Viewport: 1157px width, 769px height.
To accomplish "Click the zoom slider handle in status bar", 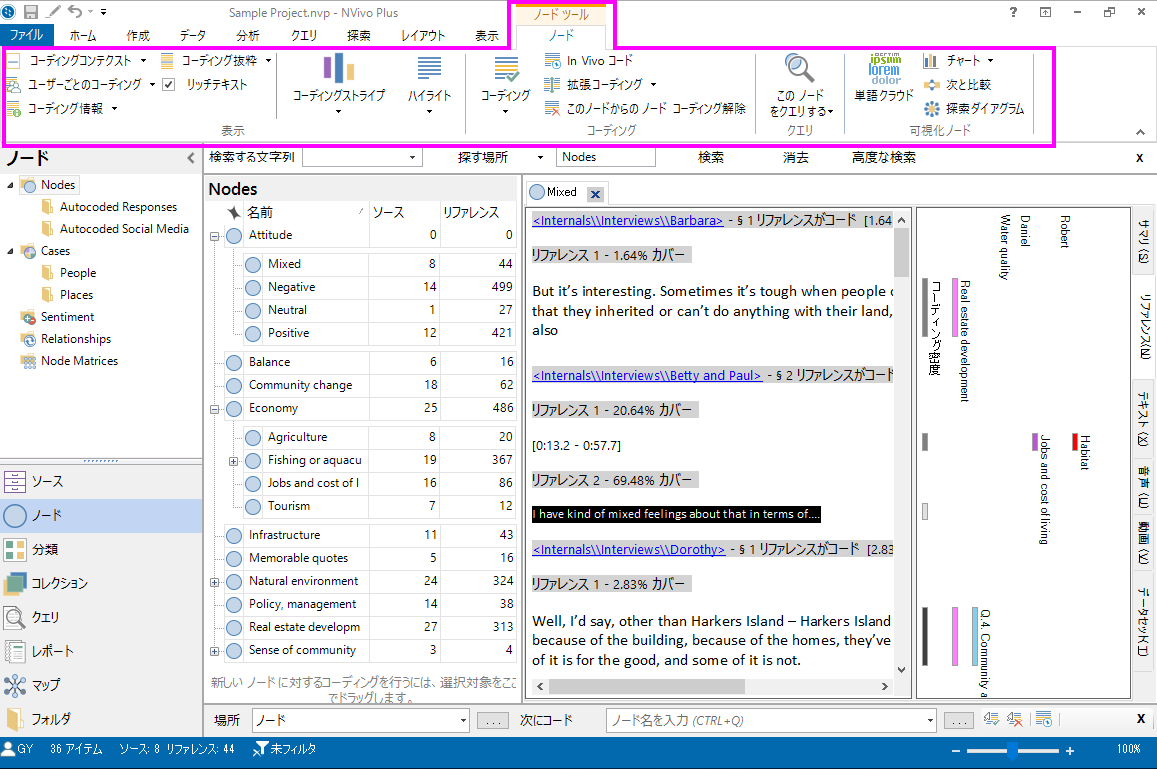I will tap(1013, 751).
